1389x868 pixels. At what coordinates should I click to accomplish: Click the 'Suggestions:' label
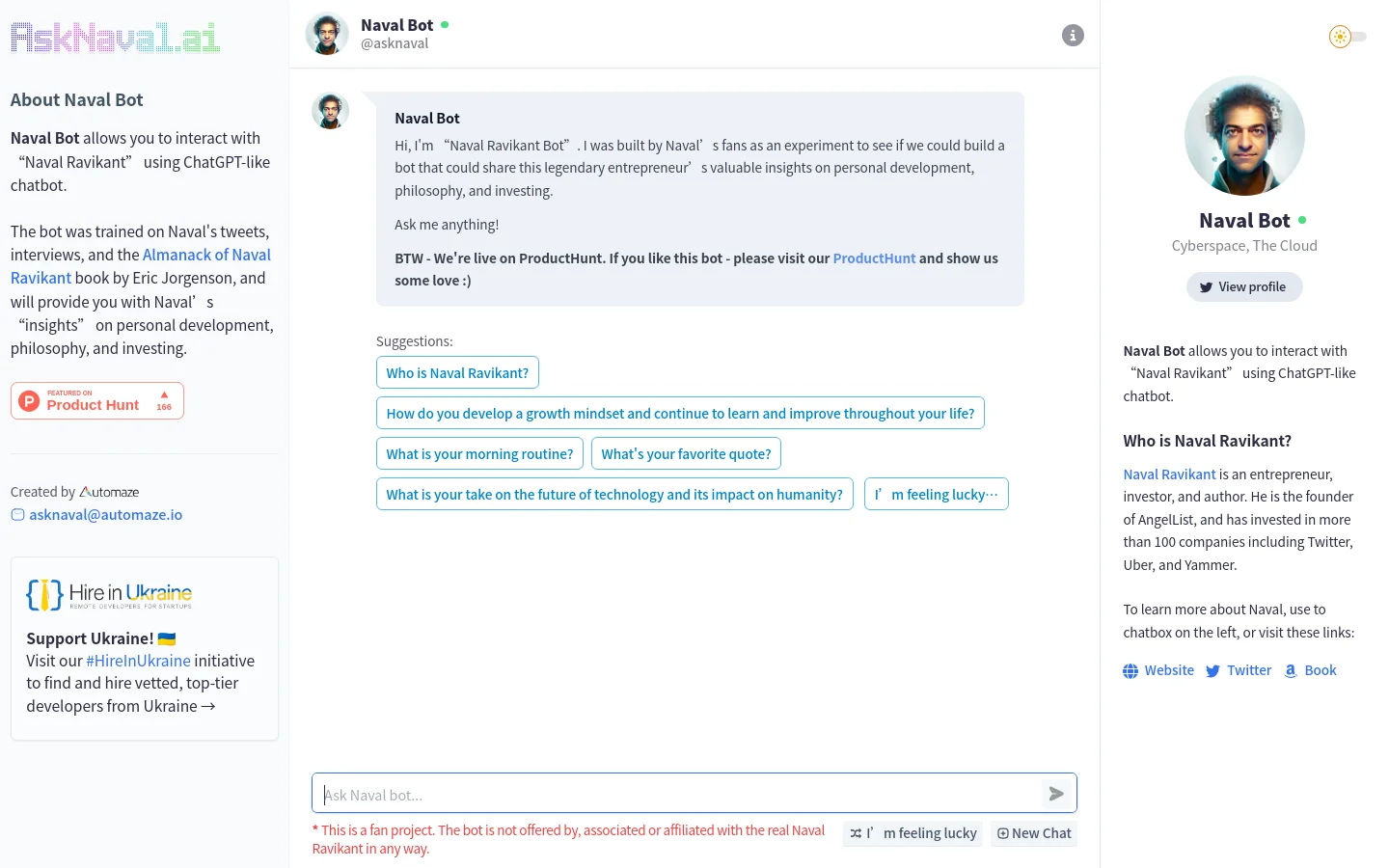415,341
